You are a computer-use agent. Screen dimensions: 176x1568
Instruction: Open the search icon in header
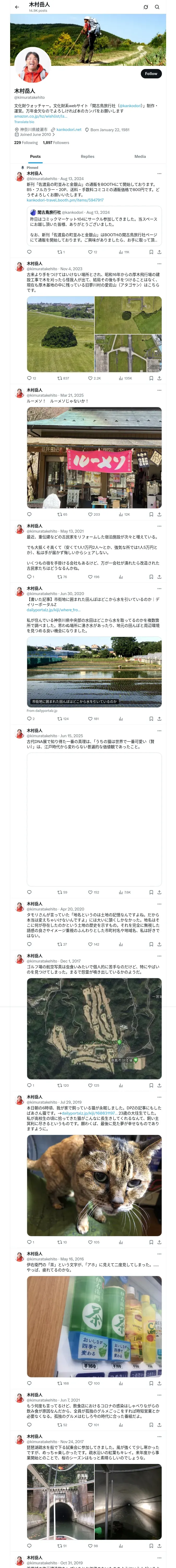[157, 7]
